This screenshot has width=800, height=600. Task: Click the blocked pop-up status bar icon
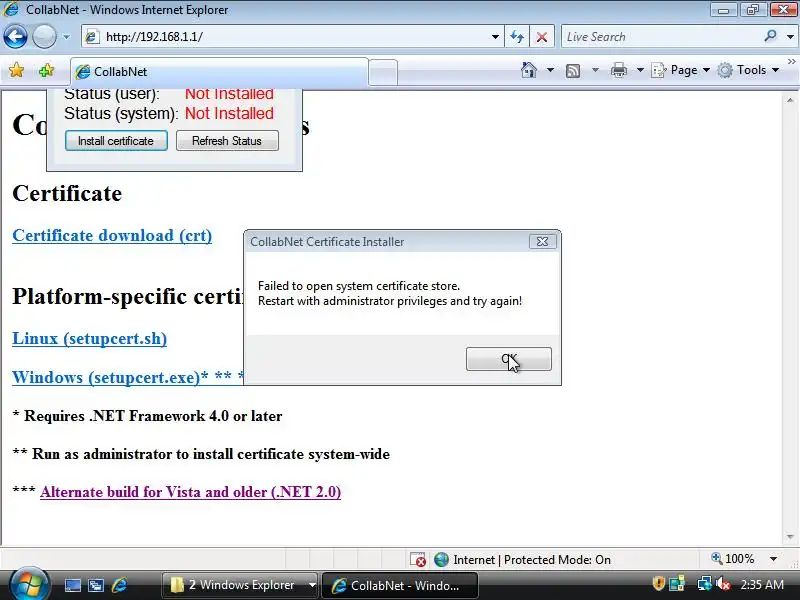[x=418, y=560]
